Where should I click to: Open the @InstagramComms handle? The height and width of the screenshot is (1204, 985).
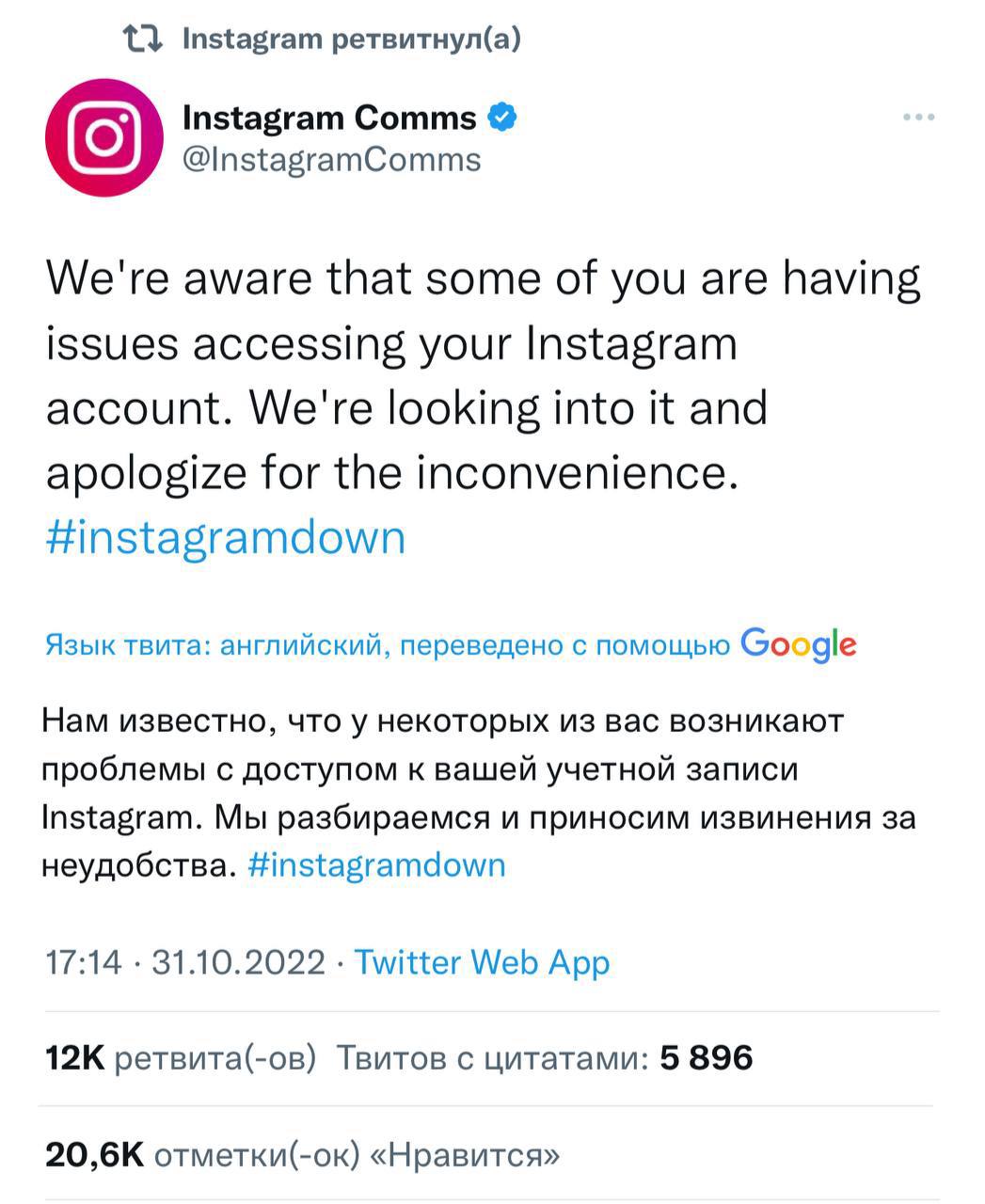pos(331,160)
